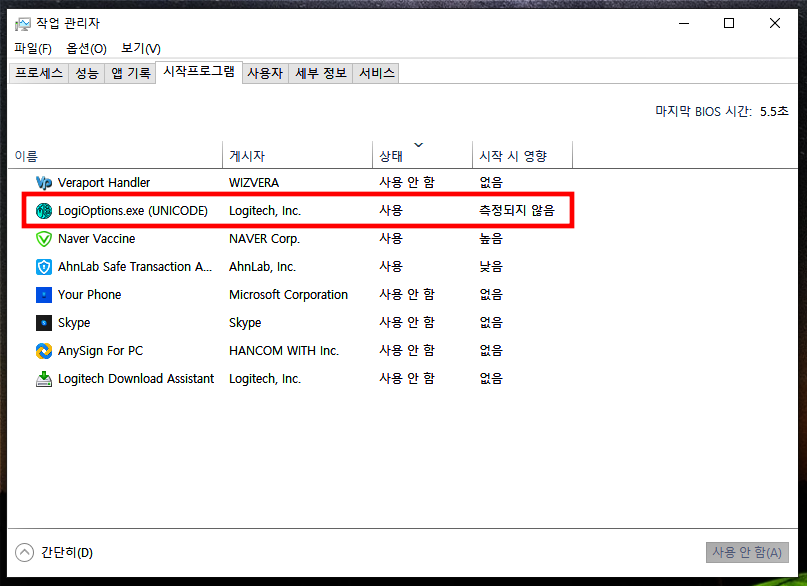807x586 pixels.
Task: Sort by the 상태 column header
Action: [x=423, y=156]
